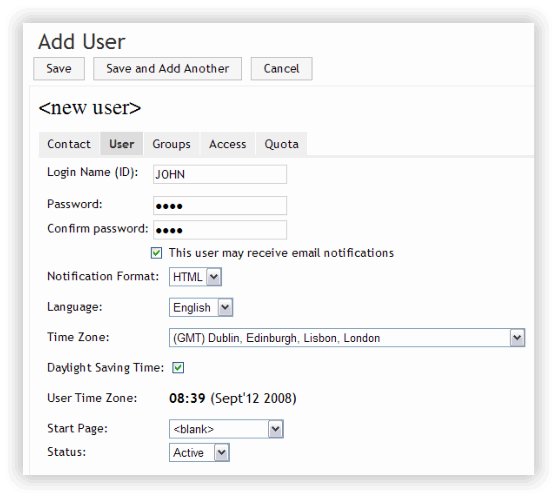557x498 pixels.
Task: Uncheck email notifications checkbox
Action: click(156, 253)
